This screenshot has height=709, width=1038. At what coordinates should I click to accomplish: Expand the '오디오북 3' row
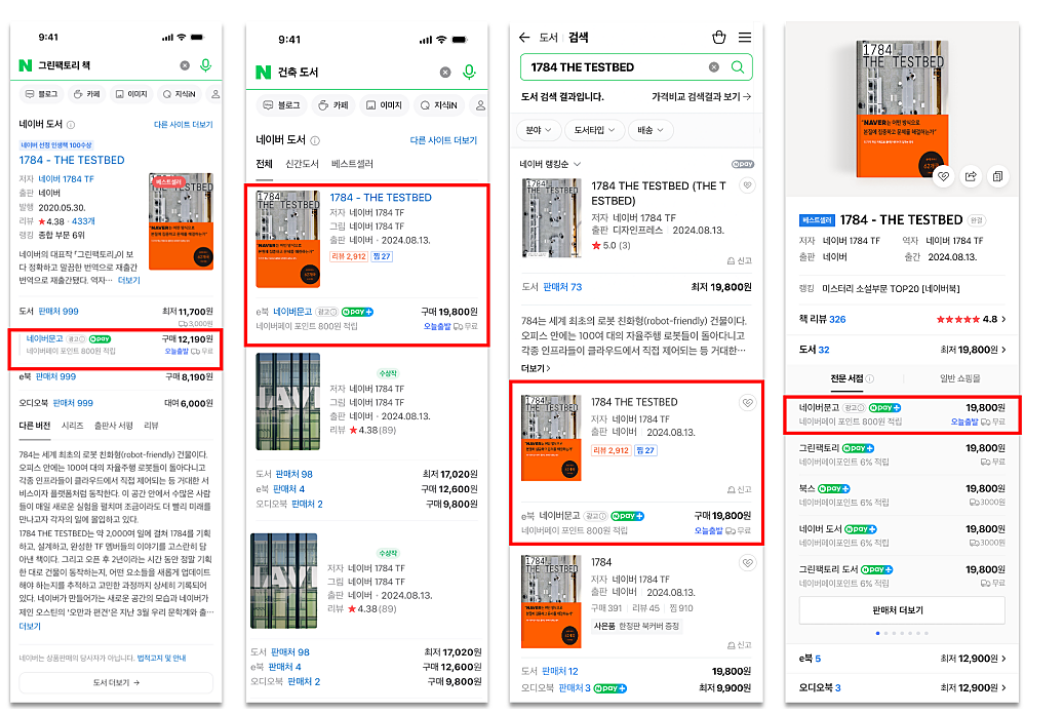coord(902,688)
